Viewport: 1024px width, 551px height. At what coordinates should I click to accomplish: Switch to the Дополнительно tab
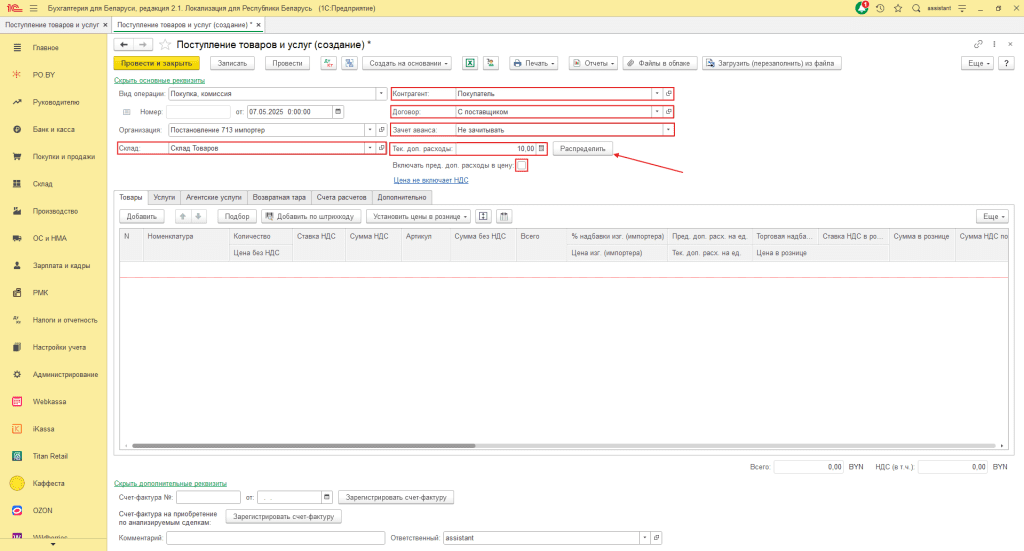pos(402,197)
